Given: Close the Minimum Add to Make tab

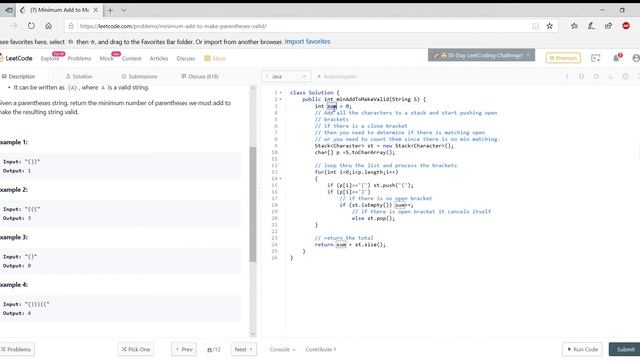Looking at the screenshot, I should tap(96, 10).
